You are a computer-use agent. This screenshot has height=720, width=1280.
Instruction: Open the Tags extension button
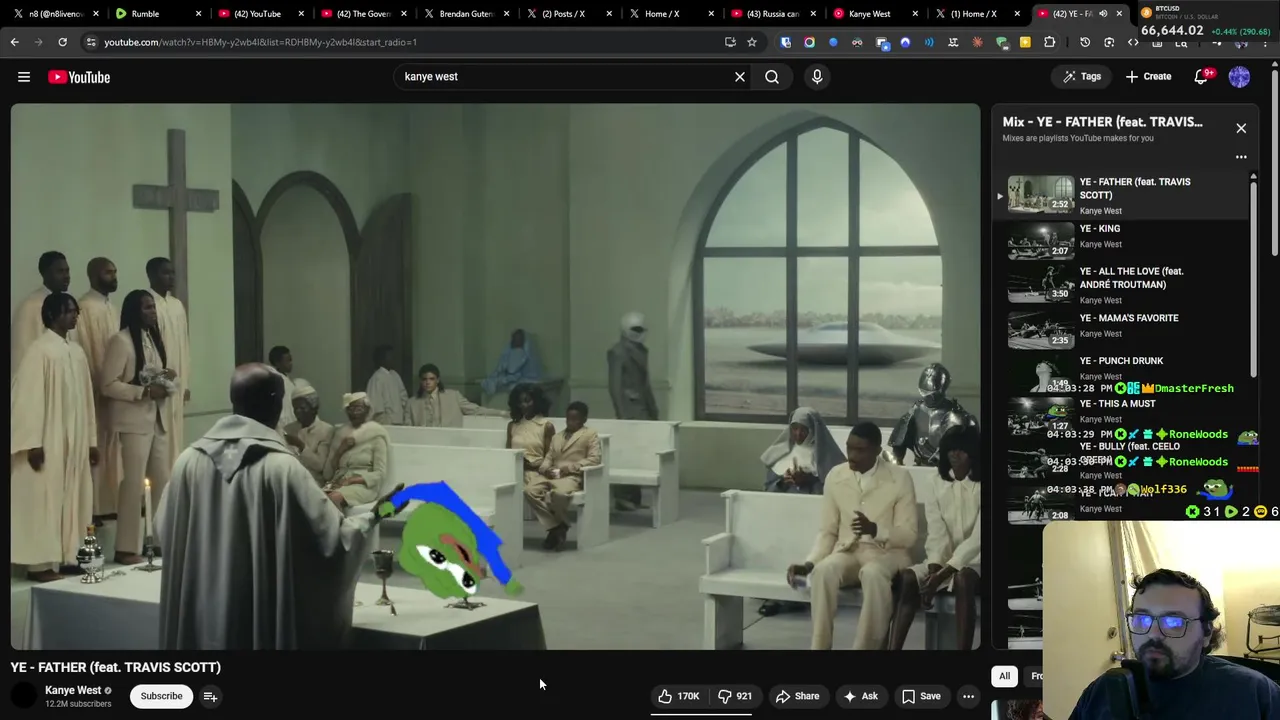pyautogui.click(x=1082, y=77)
